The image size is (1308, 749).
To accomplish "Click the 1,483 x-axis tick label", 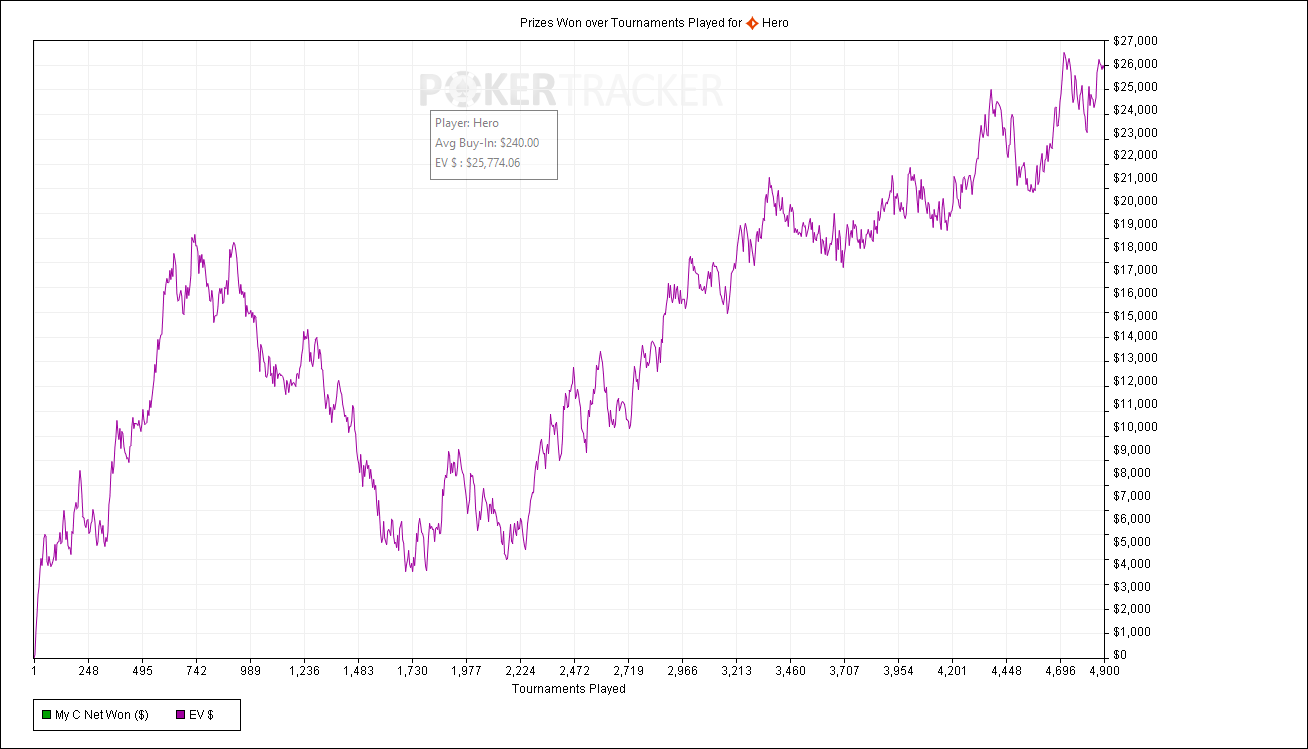I will 358,671.
